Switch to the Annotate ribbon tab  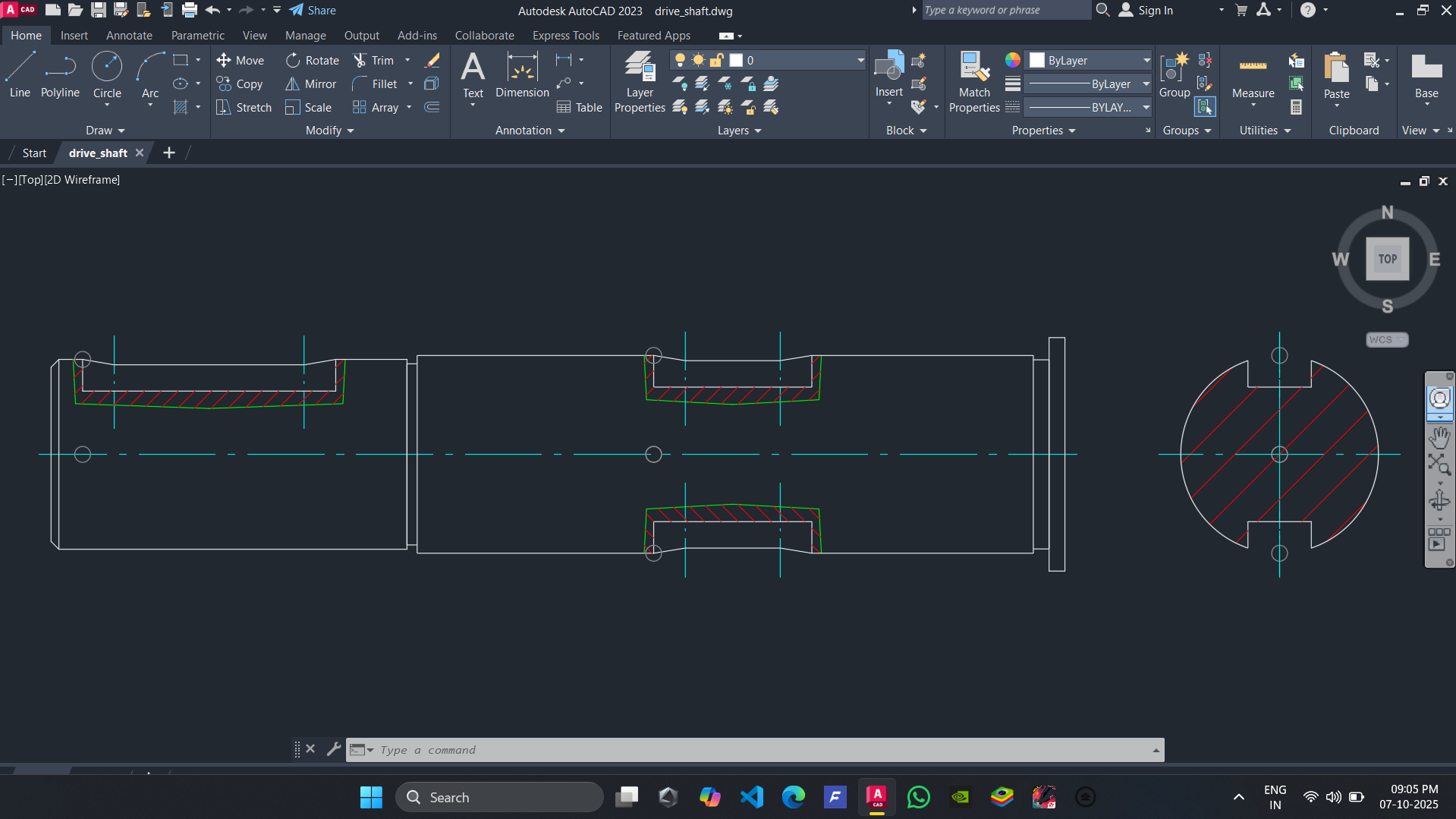129,36
